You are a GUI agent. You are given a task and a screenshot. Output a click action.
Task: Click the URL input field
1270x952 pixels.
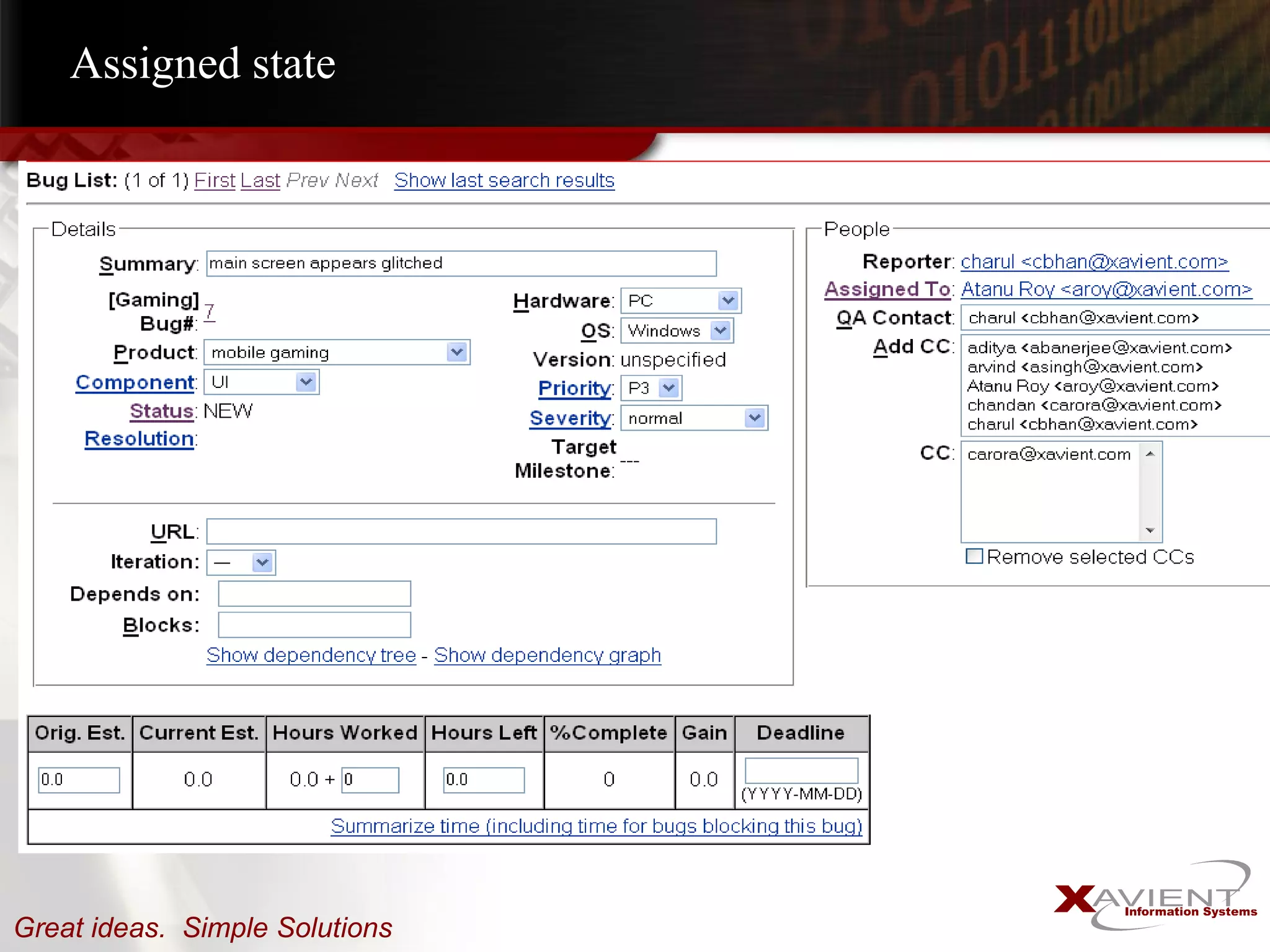click(x=461, y=531)
